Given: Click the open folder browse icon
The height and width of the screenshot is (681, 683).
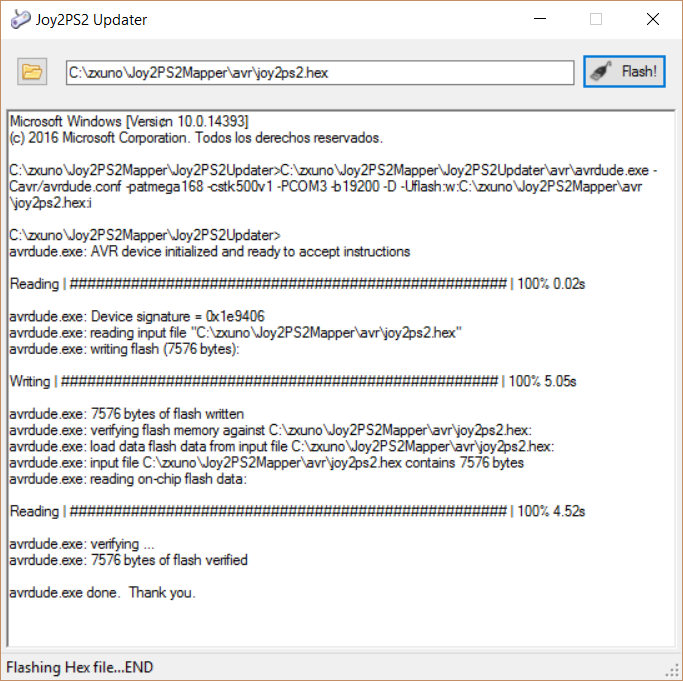Looking at the screenshot, I should pyautogui.click(x=33, y=72).
